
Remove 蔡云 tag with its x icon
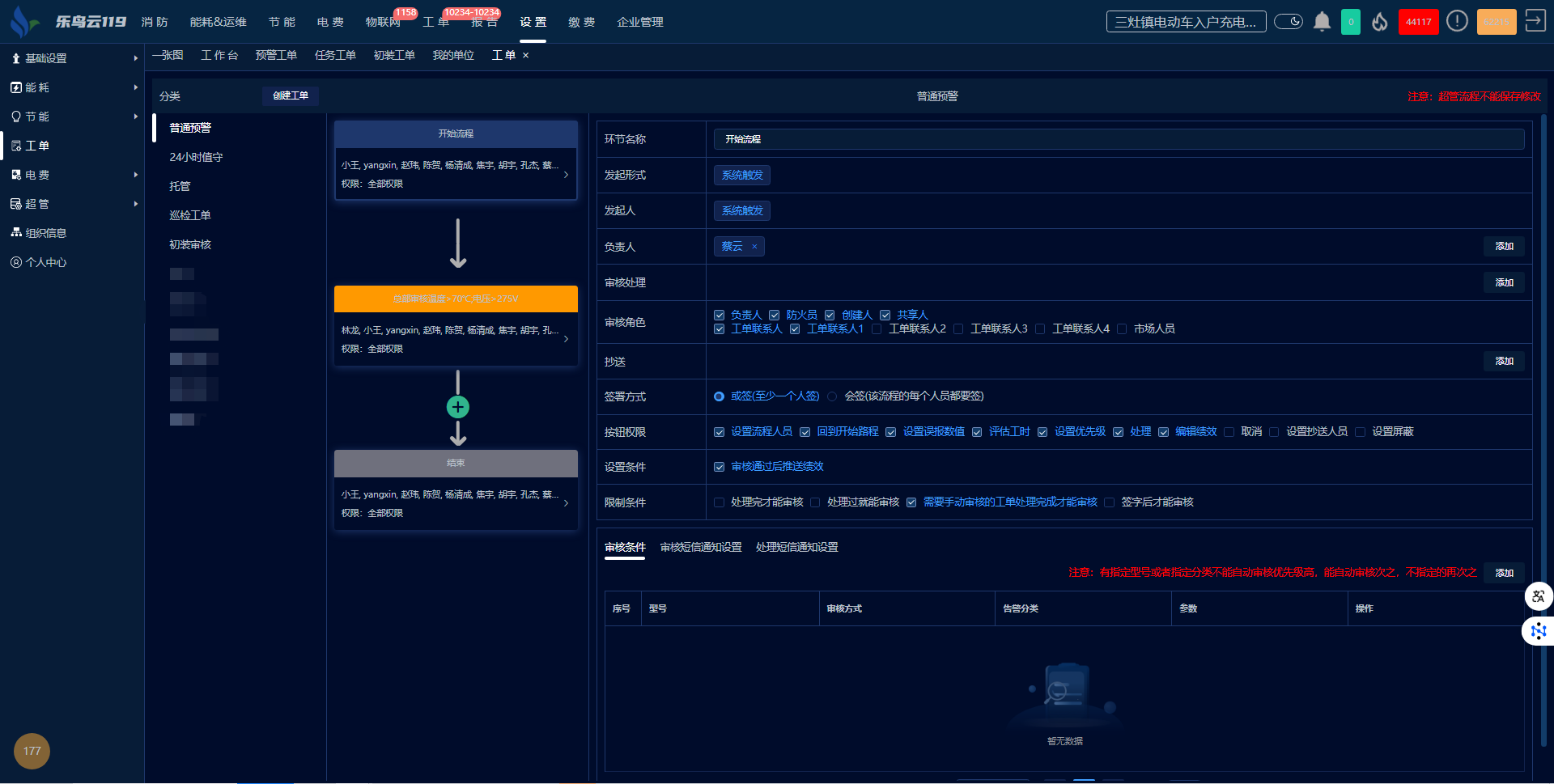(x=754, y=247)
